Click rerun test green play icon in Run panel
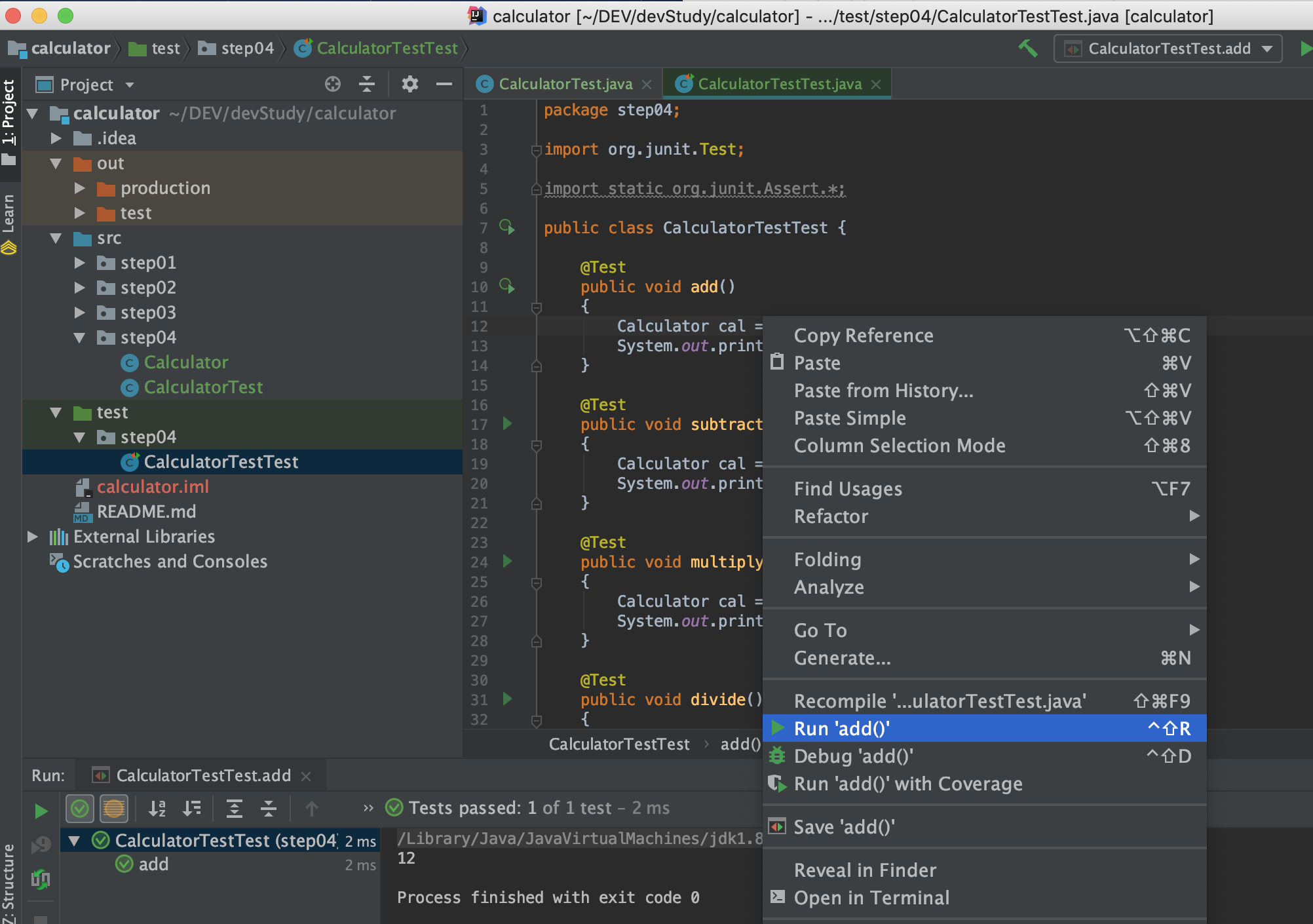This screenshot has height=924, width=1313. (41, 811)
